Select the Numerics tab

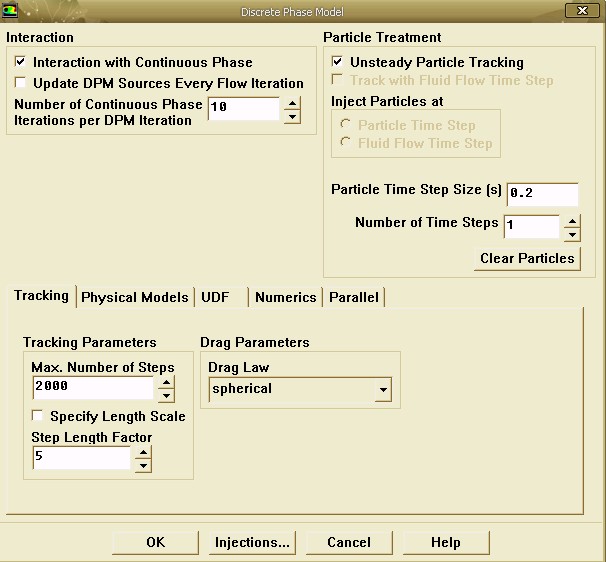[x=285, y=297]
